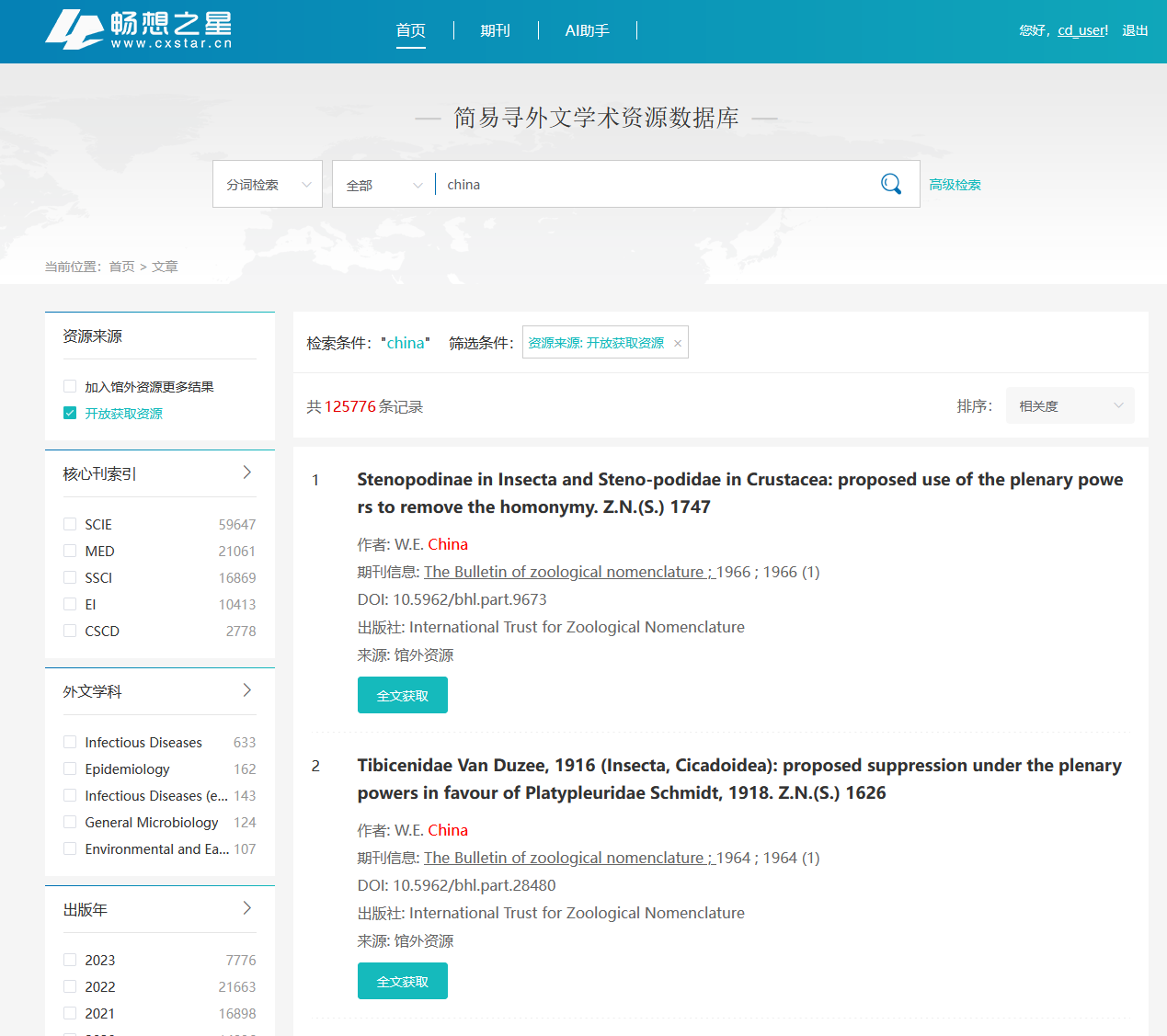This screenshot has width=1167, height=1036.
Task: Open the 高级检索 link
Action: click(x=955, y=185)
